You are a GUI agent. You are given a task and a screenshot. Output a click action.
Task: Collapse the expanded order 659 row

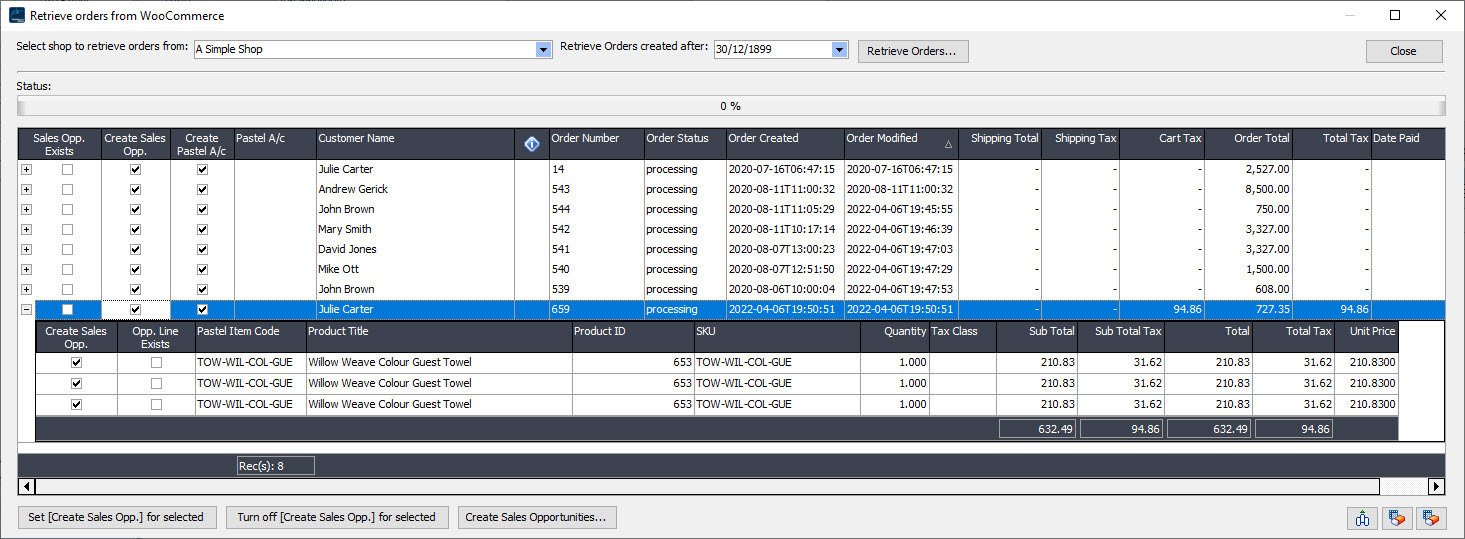[x=26, y=310]
